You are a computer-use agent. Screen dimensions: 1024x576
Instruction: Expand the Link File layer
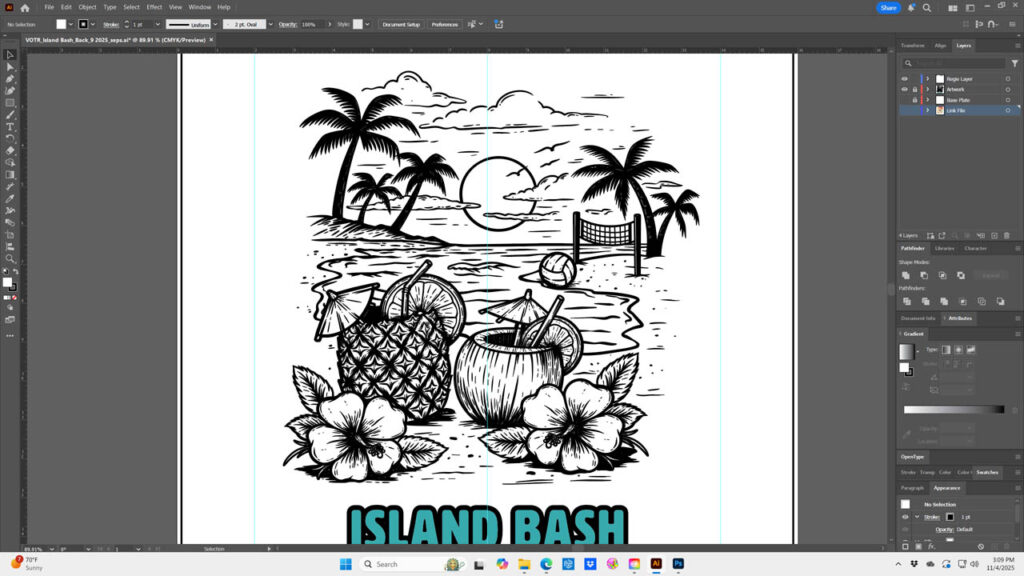click(927, 110)
